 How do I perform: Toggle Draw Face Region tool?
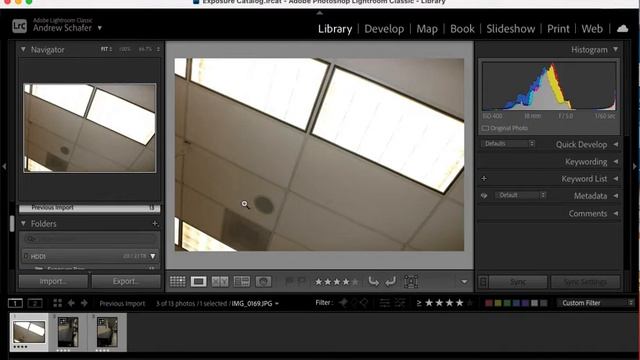(x=411, y=281)
